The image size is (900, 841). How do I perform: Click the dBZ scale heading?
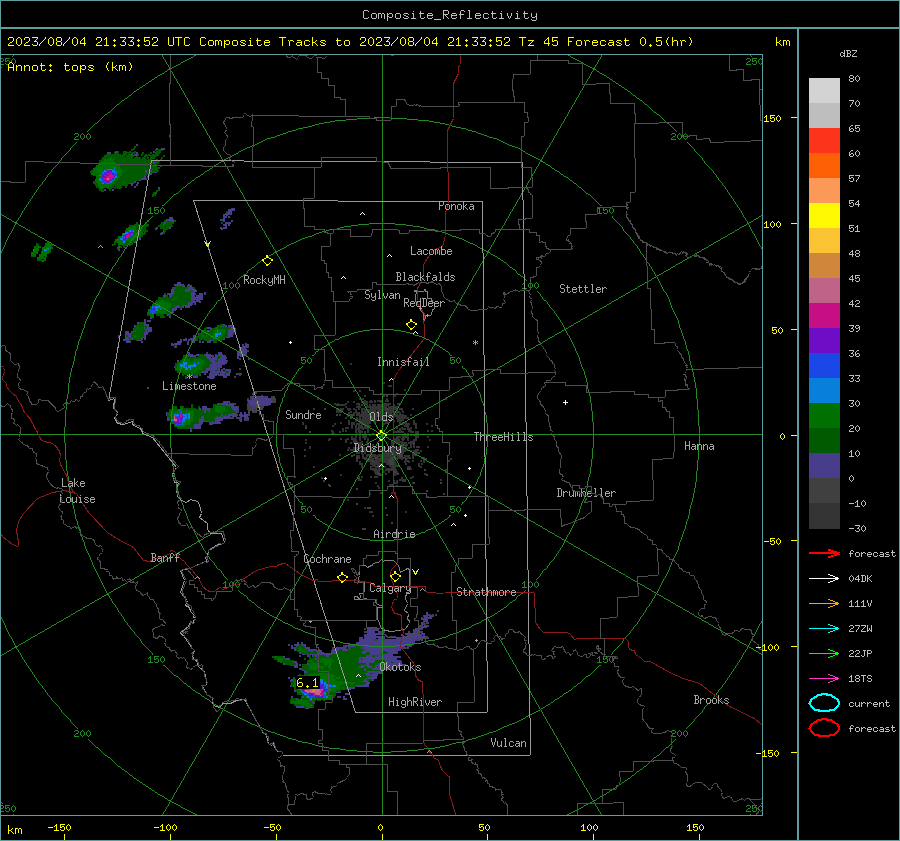pos(848,53)
